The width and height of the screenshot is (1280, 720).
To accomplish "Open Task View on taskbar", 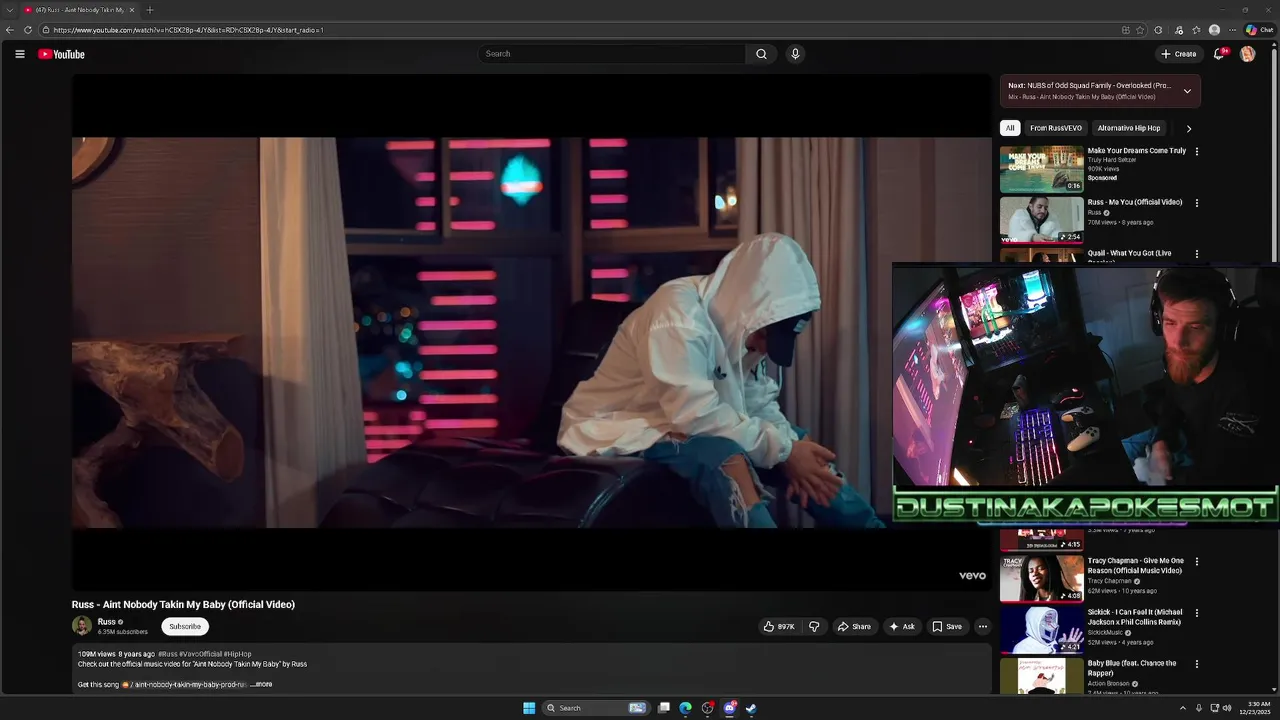I will [x=663, y=708].
